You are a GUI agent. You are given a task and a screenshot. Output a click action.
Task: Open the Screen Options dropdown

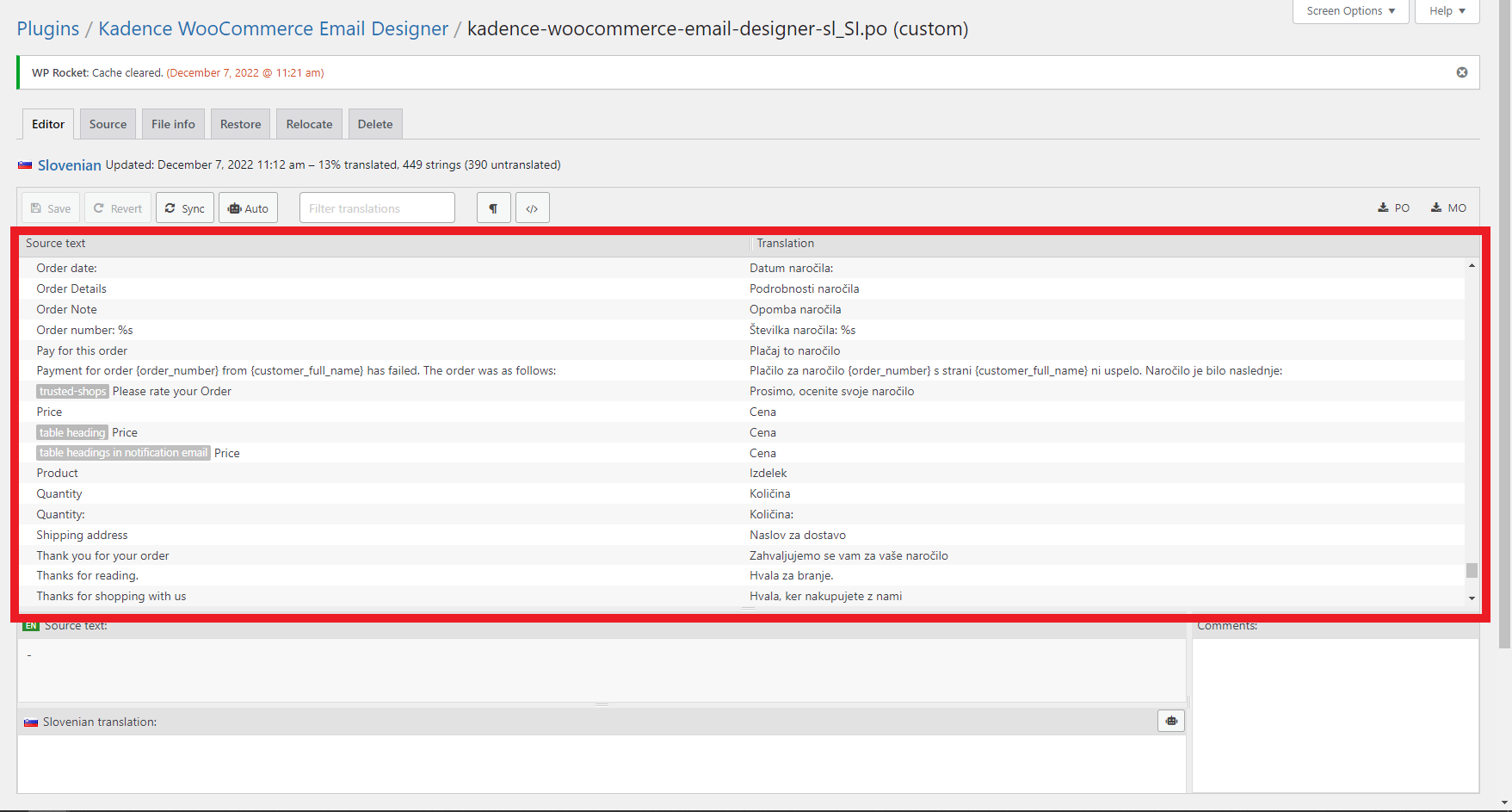point(1350,11)
